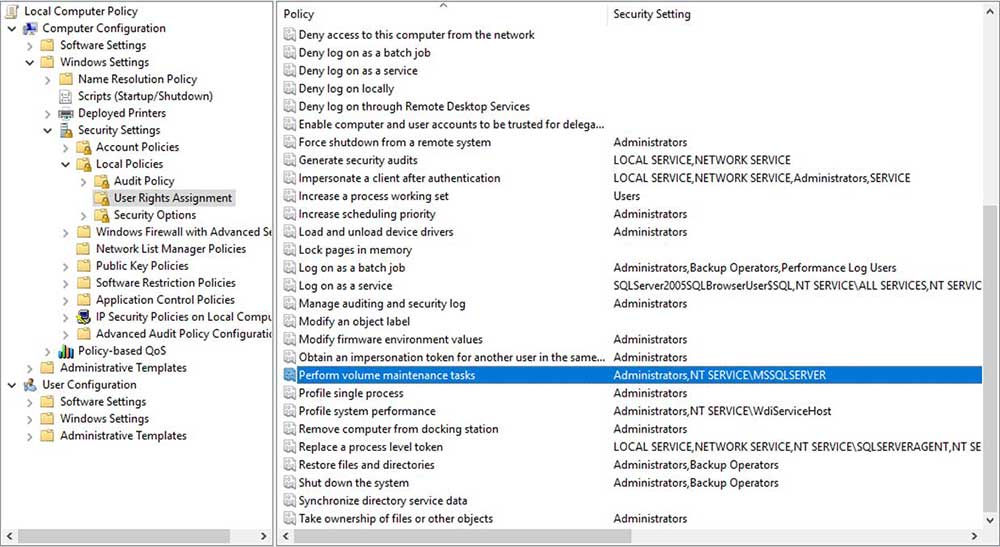Expand the Security Options node
1000x547 pixels.
coord(83,215)
